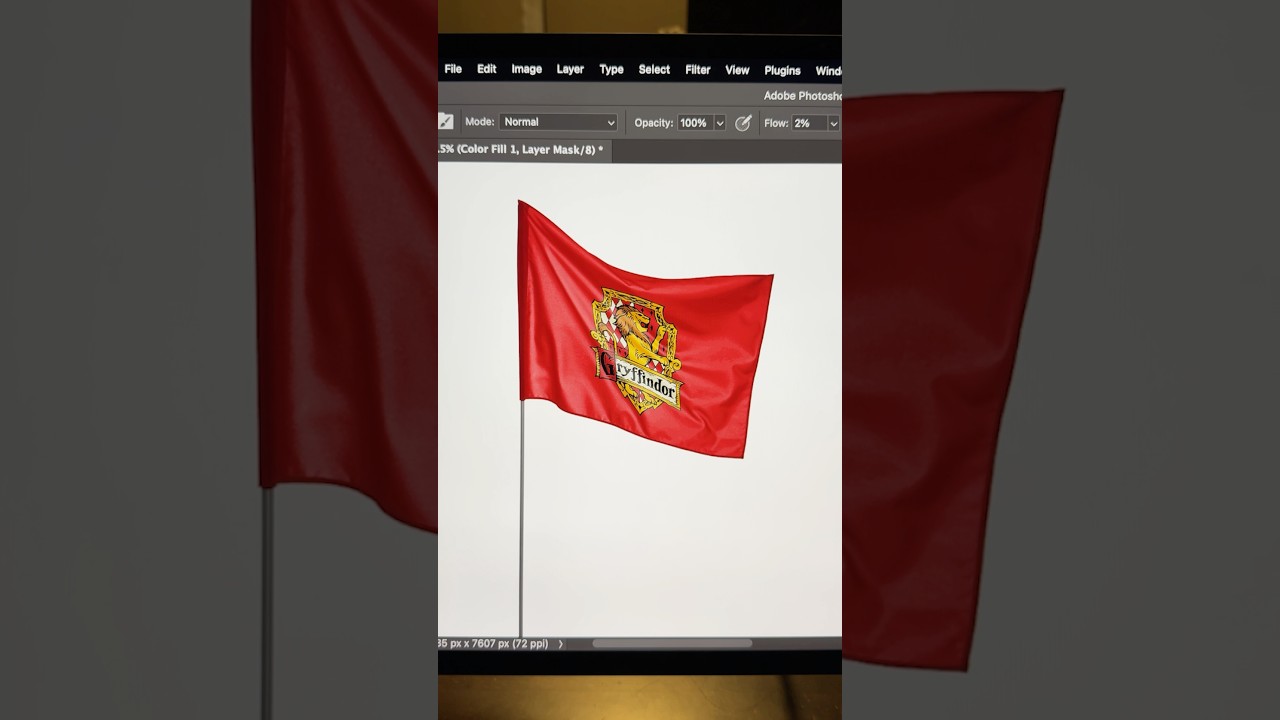This screenshot has width=1280, height=720.
Task: Open the Window menu
Action: tap(829, 70)
